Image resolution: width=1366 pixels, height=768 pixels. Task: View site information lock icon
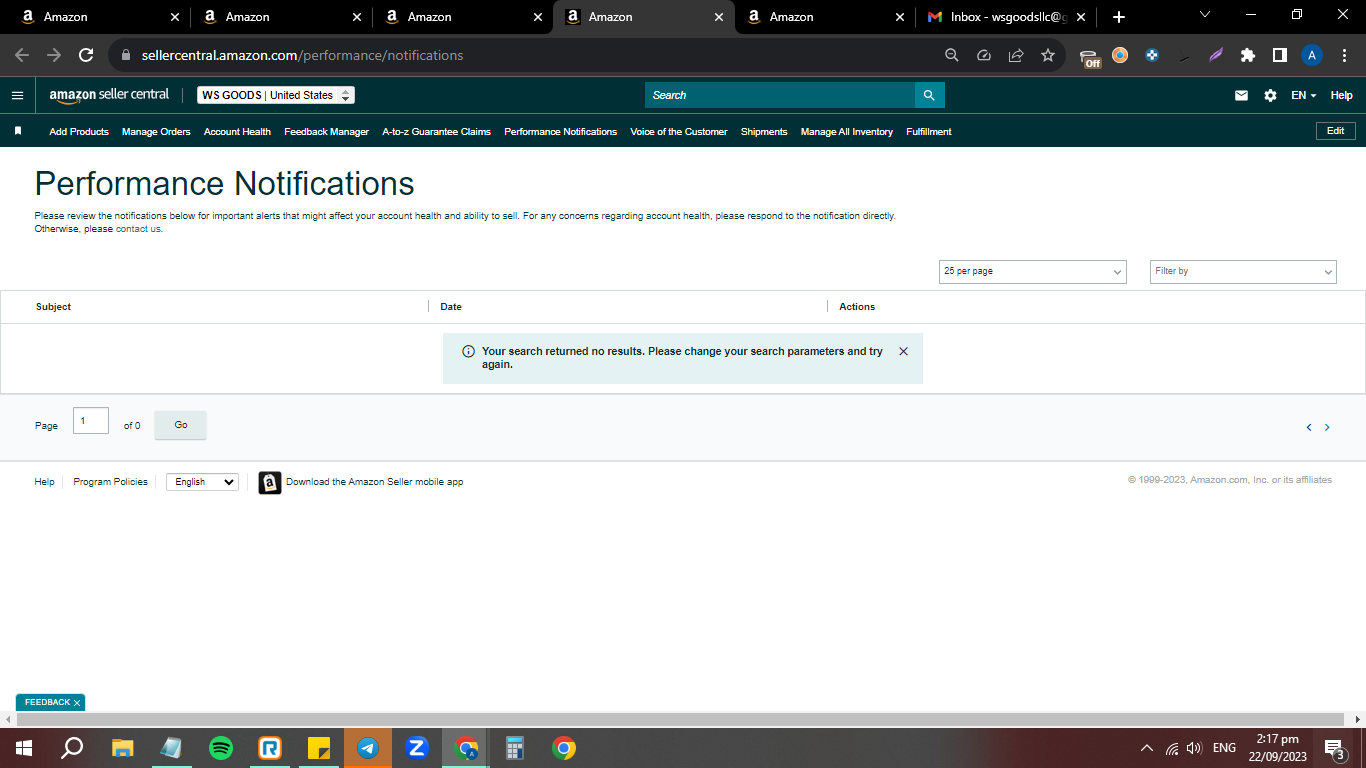(125, 56)
